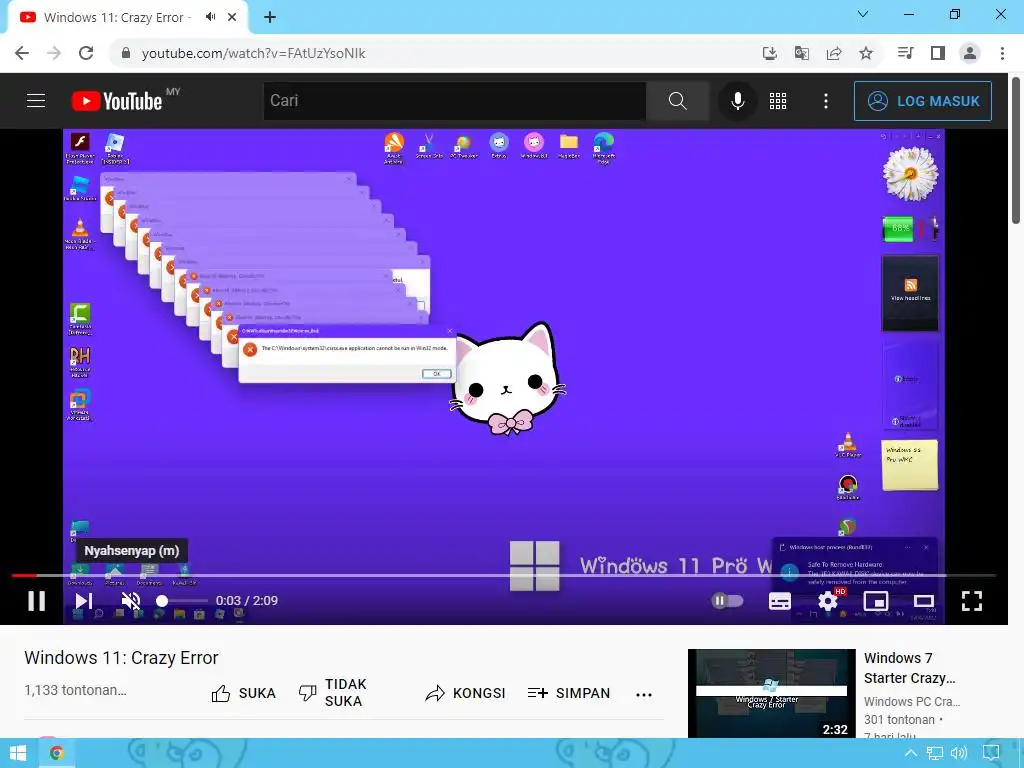The image size is (1024, 768).
Task: Focus the Cari search field
Action: [x=455, y=101]
